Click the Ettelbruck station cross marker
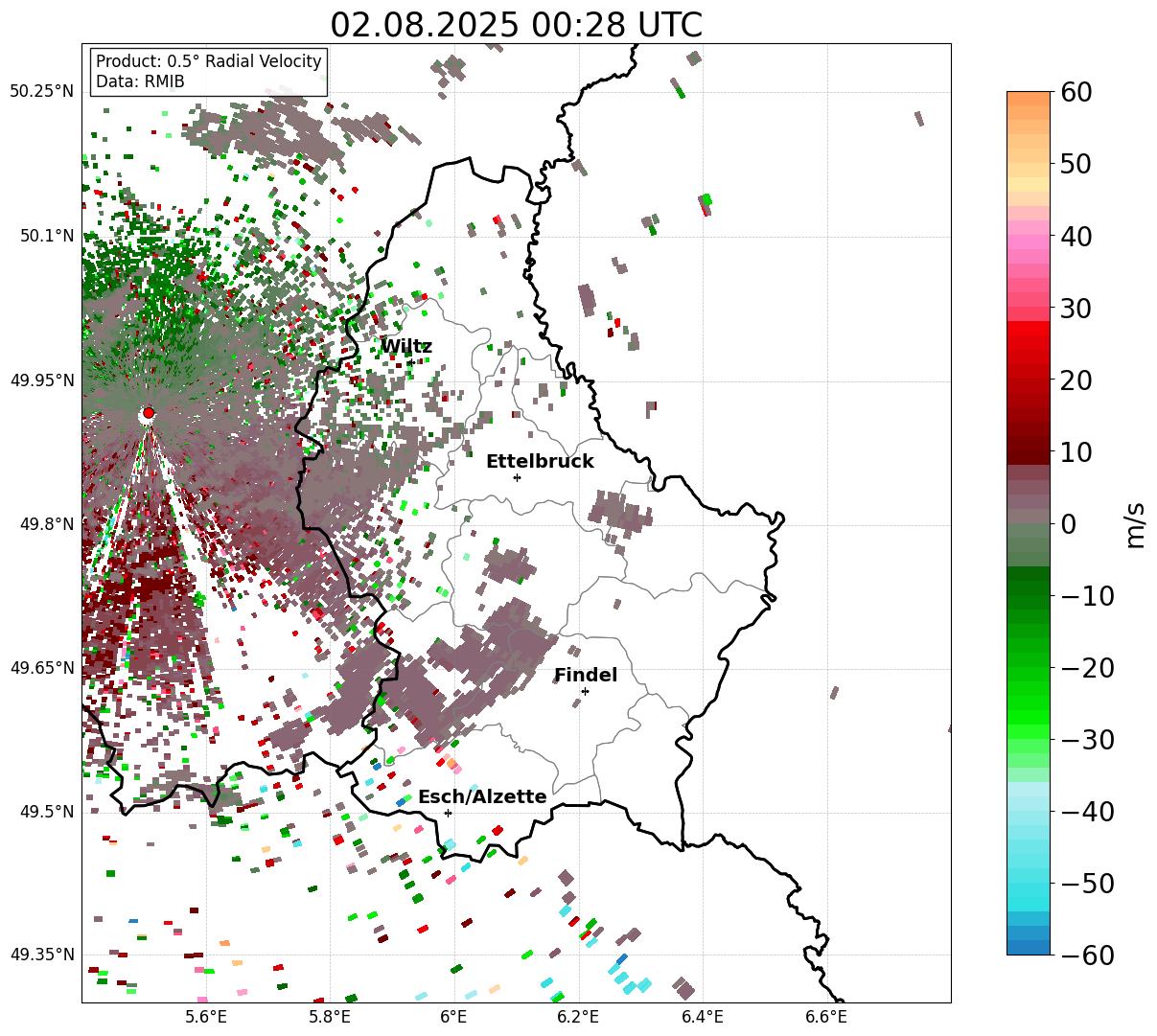Image resolution: width=1157 pixels, height=1036 pixels. [517, 477]
